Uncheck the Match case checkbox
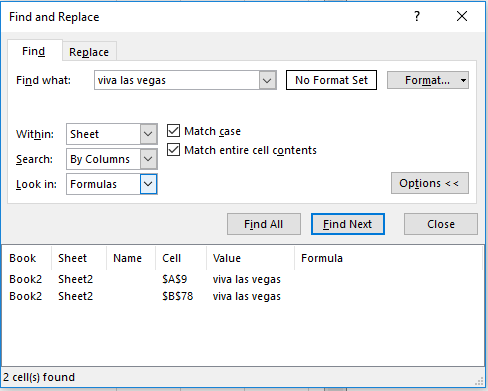Image resolution: width=488 pixels, height=391 pixels. [173, 131]
